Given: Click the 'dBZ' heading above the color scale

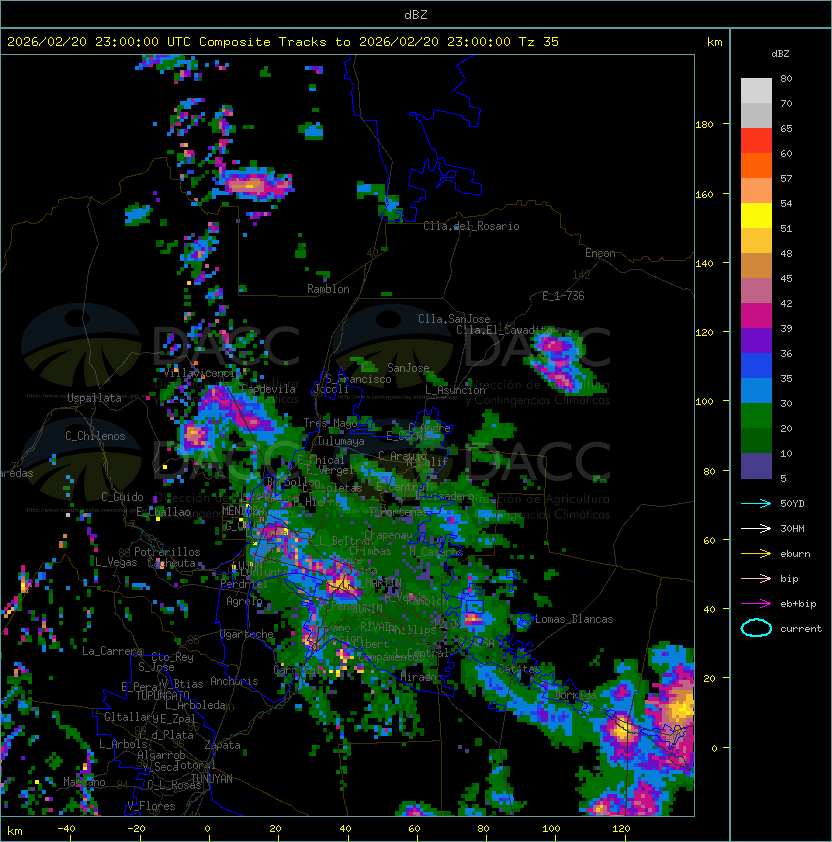Looking at the screenshot, I should pyautogui.click(x=780, y=54).
